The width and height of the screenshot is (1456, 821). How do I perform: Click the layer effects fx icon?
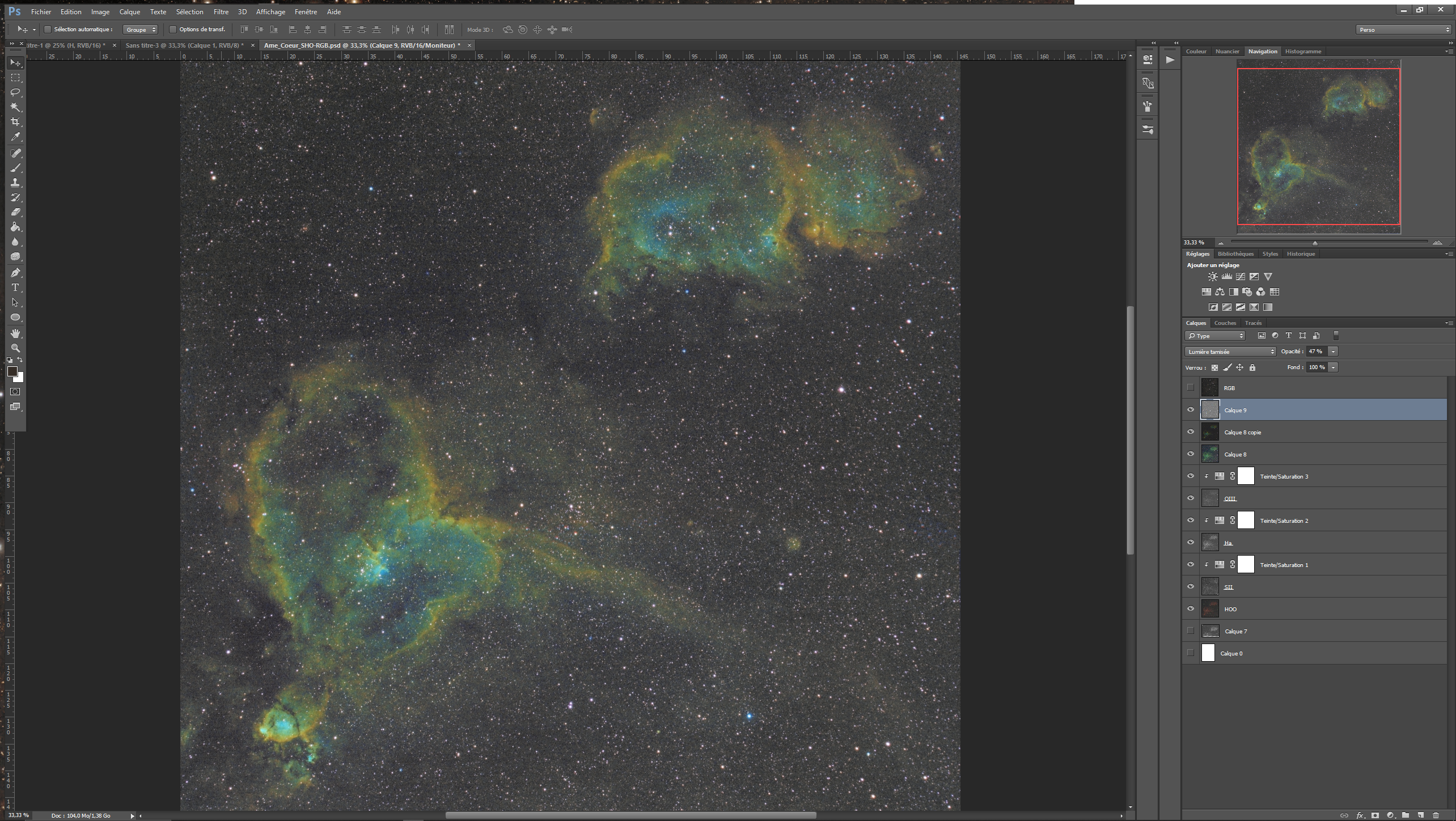(1360, 815)
